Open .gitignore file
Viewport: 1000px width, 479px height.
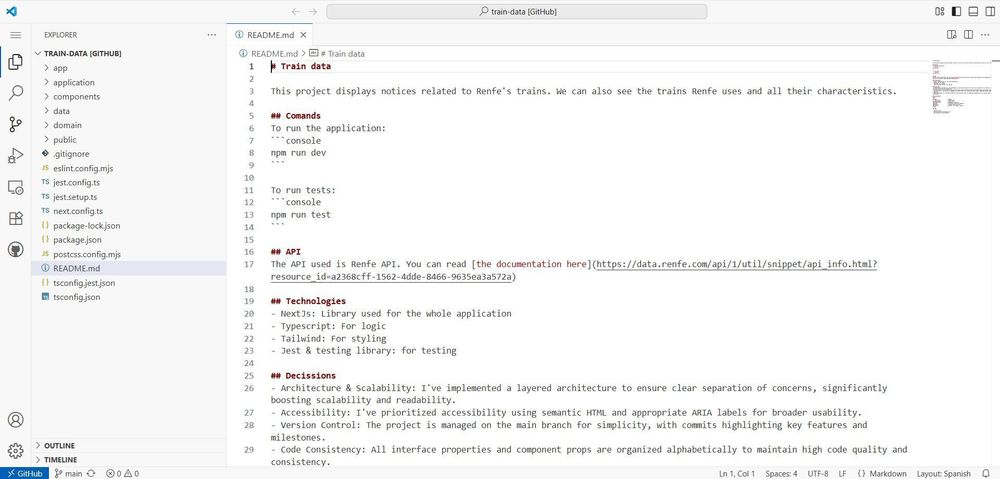[128, 154]
